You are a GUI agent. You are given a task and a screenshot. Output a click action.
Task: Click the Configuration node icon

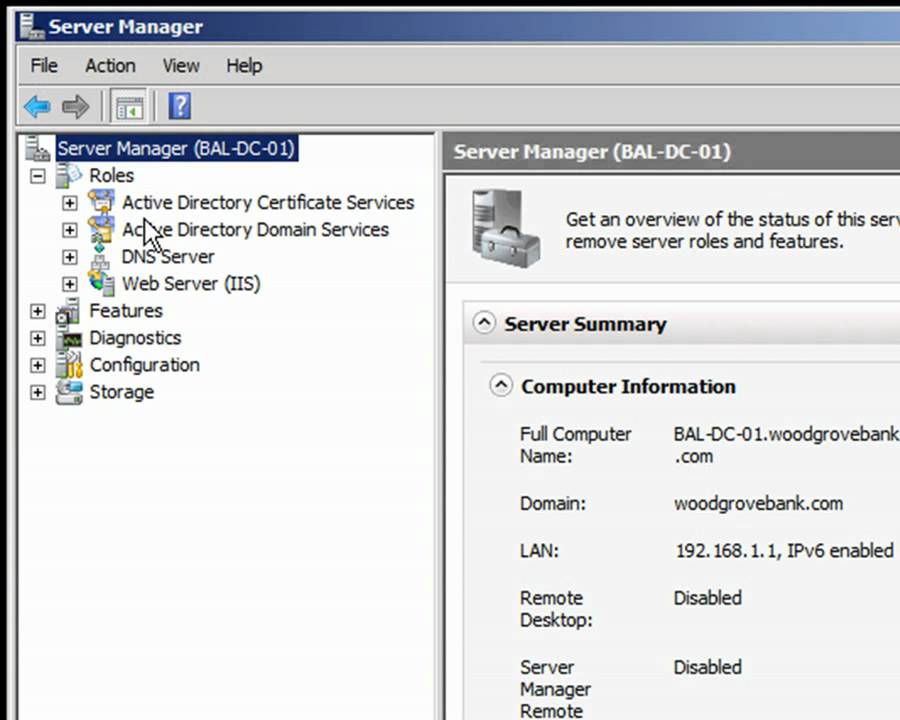[x=69, y=365]
